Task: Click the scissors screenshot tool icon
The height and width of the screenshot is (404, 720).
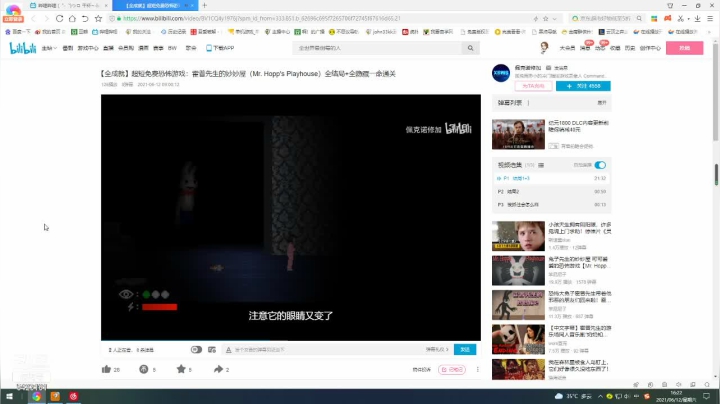Action: click(x=681, y=19)
